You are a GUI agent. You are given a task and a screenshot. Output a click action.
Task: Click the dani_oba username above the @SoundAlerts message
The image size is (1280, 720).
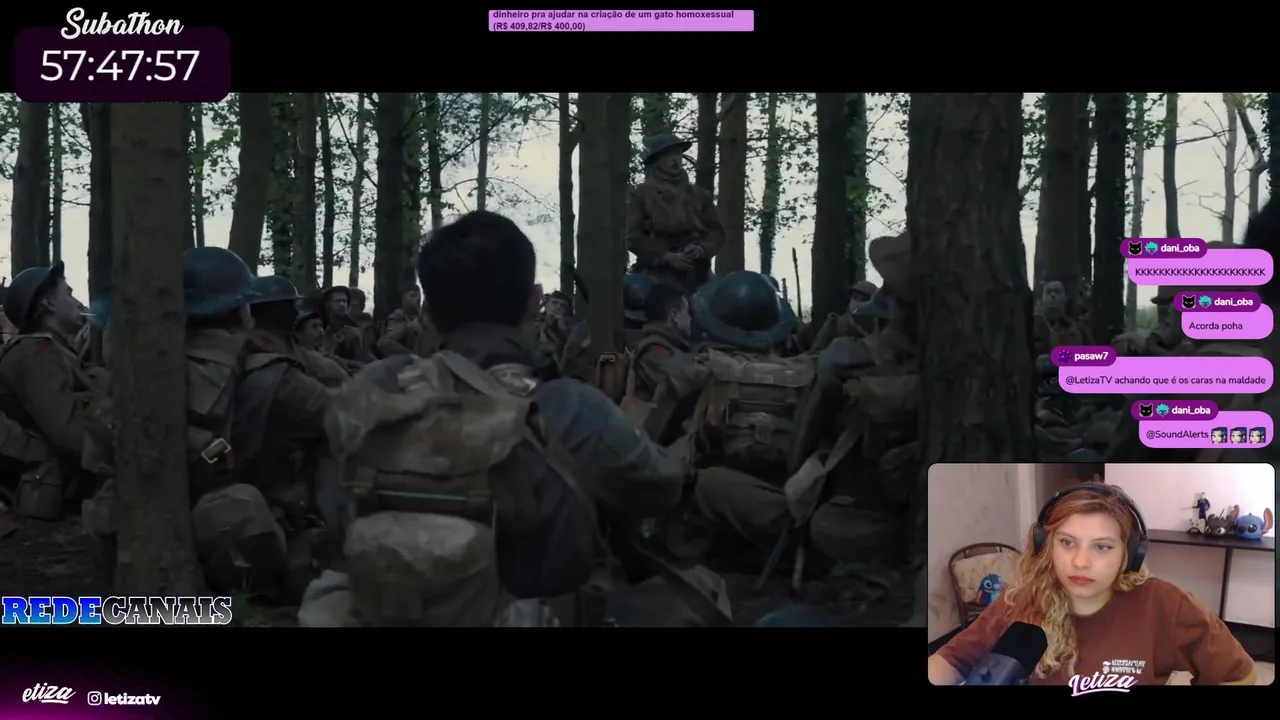[1191, 410]
